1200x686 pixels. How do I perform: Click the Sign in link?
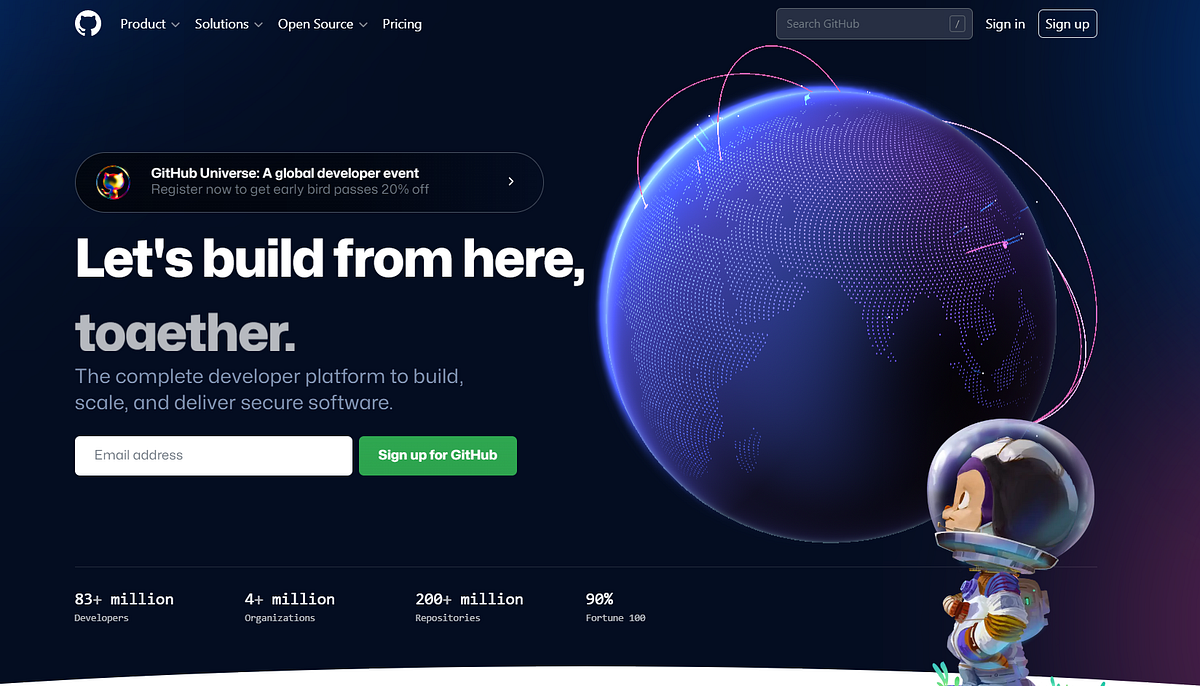(1005, 24)
